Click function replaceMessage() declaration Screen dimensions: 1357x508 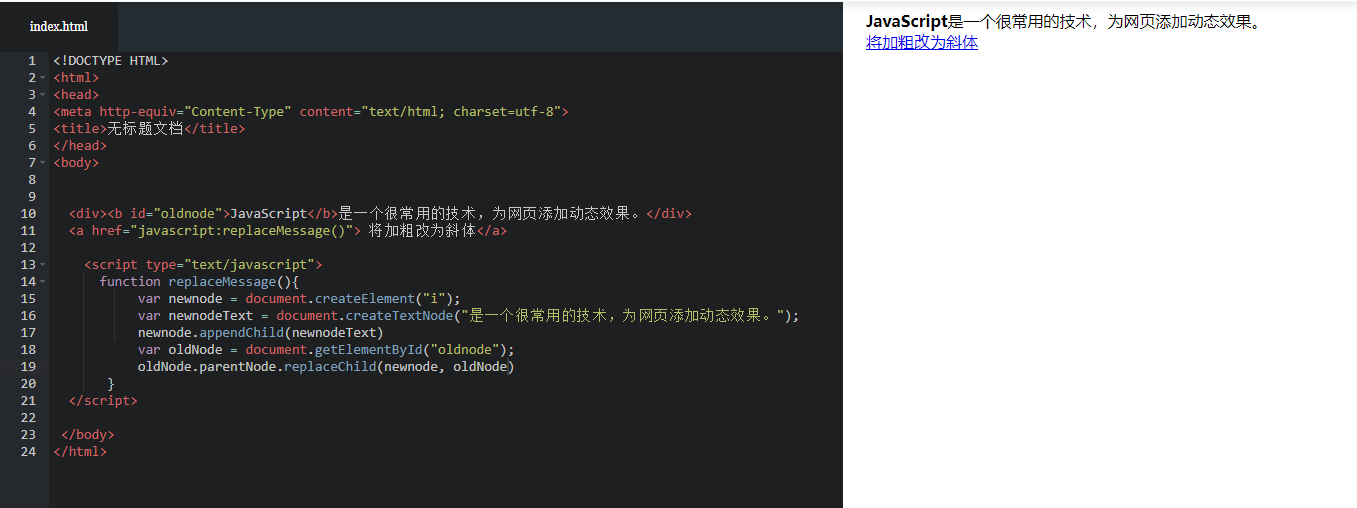(199, 282)
